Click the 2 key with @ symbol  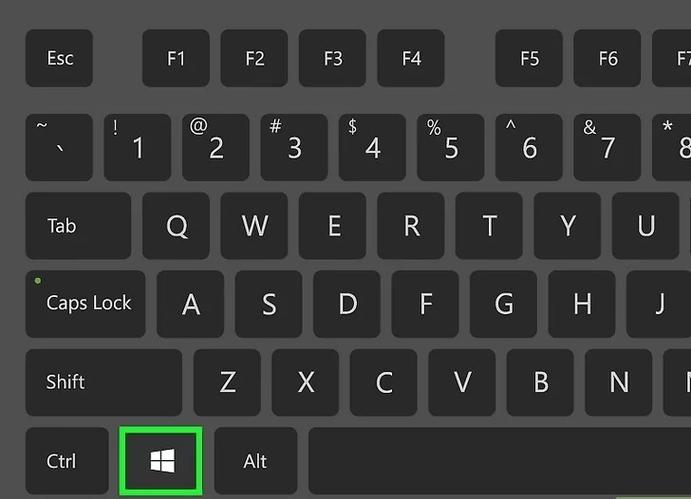215,147
